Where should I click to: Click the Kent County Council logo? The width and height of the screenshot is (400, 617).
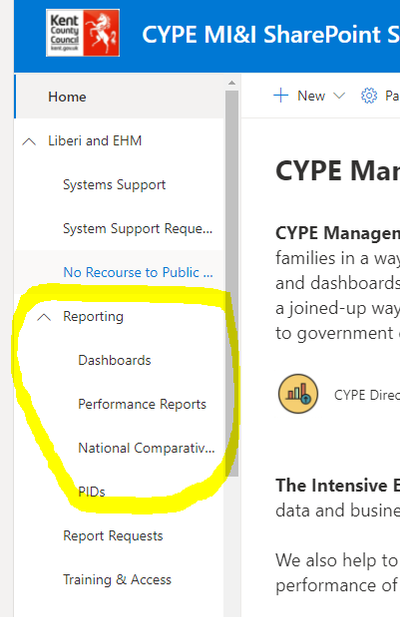click(x=83, y=33)
